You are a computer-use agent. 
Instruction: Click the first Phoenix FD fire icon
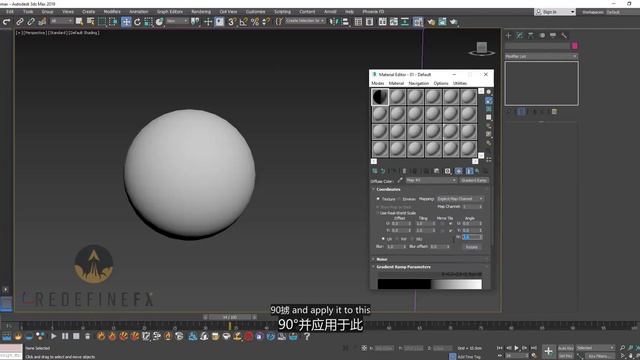101,337
